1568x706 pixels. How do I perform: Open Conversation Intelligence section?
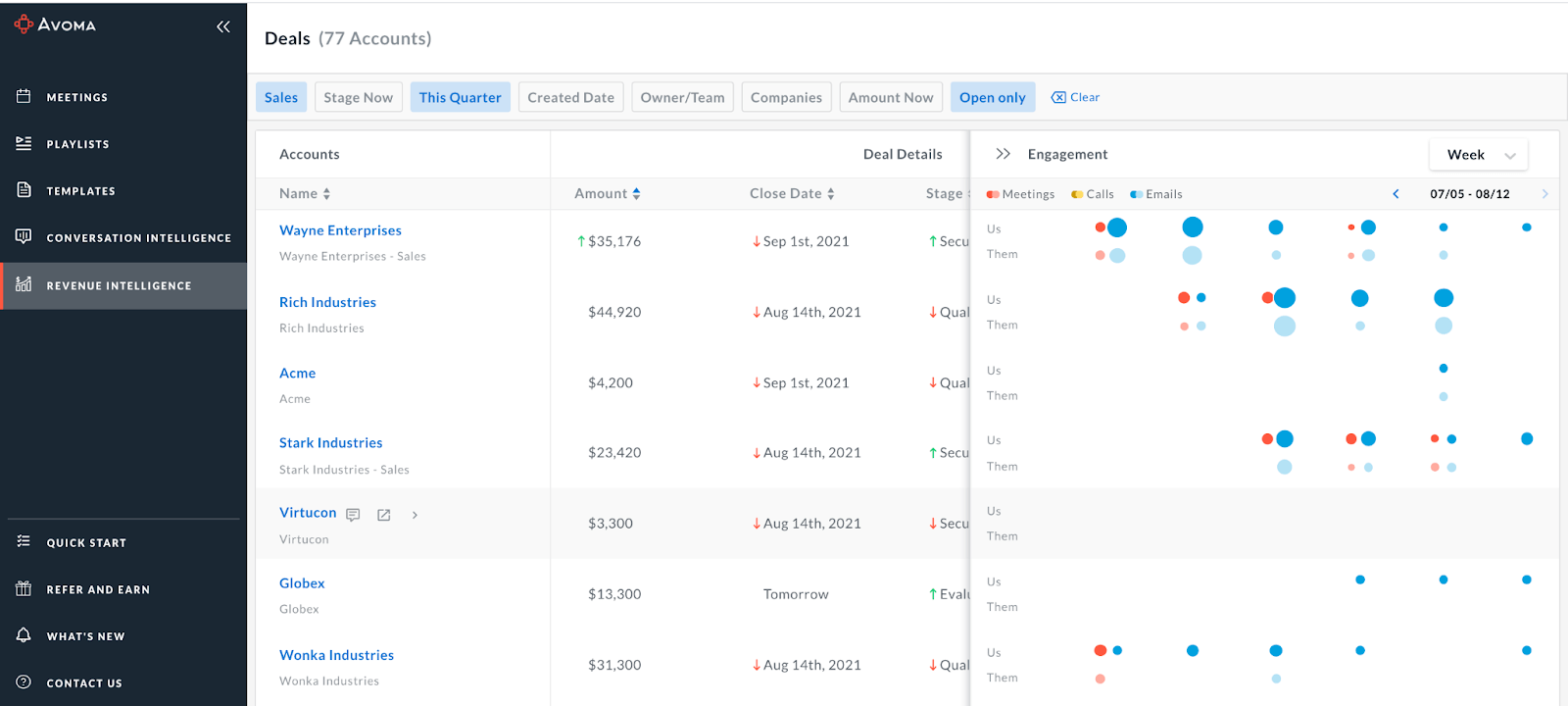tap(138, 238)
